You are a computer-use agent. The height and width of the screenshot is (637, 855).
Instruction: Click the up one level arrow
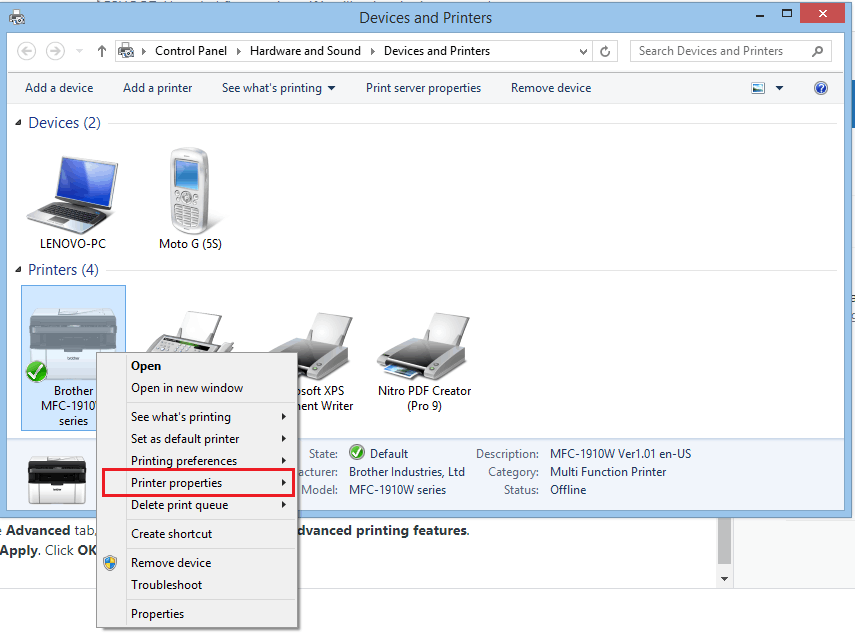click(101, 51)
